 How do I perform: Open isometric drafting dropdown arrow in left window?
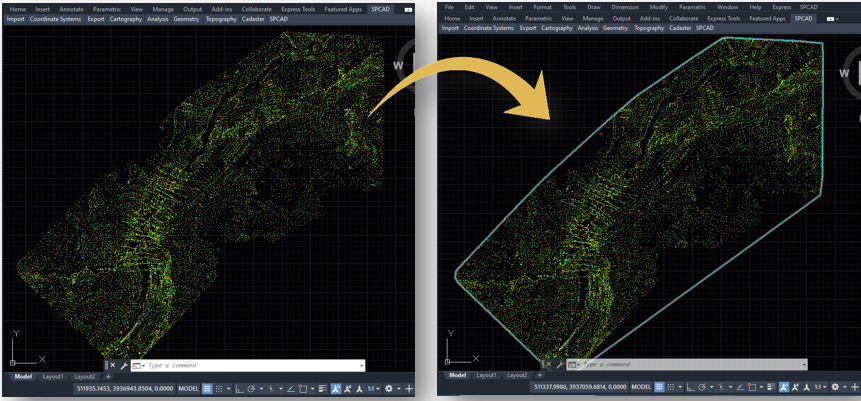[281, 388]
